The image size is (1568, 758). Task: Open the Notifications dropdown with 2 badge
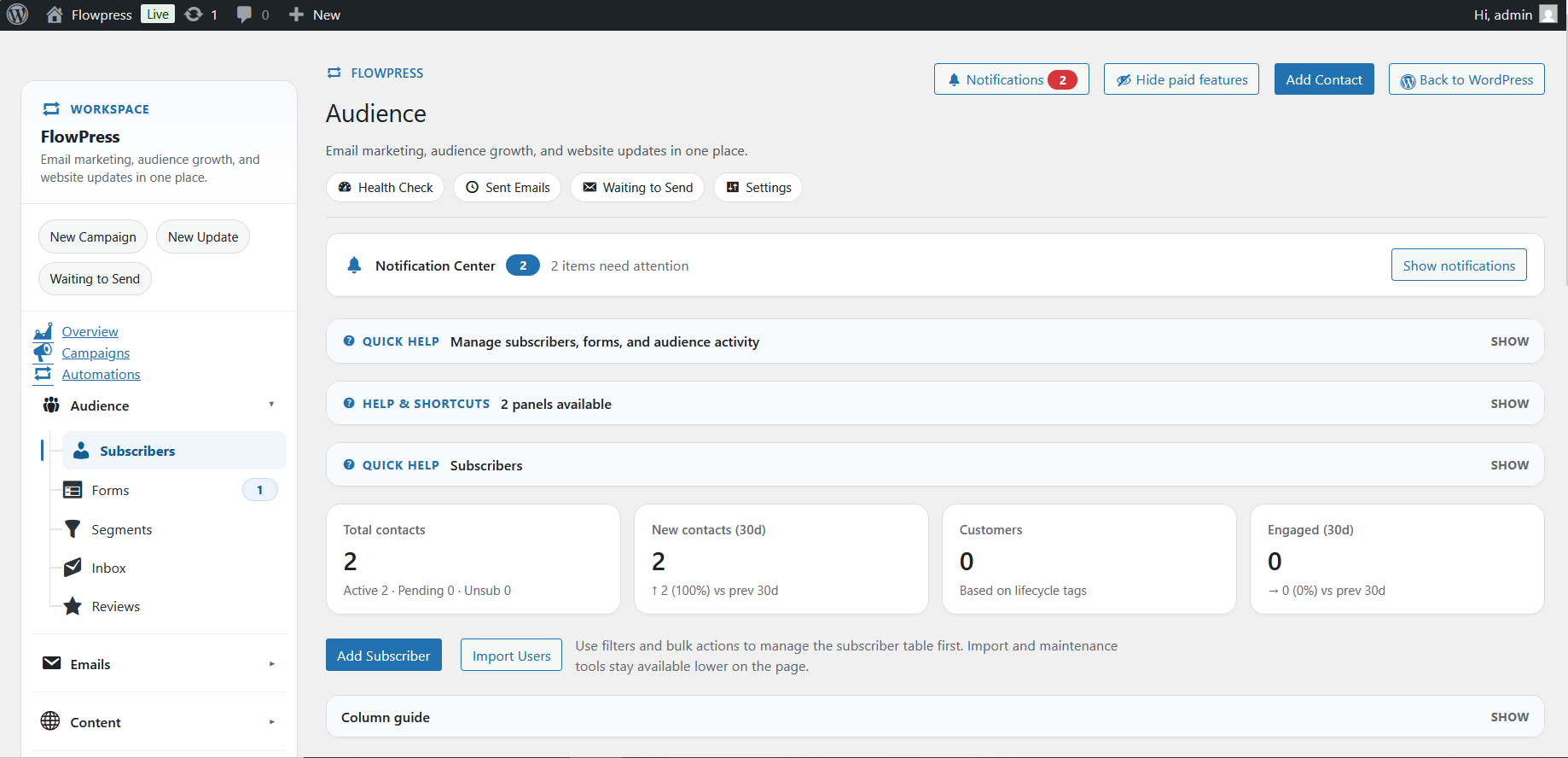pos(1011,79)
